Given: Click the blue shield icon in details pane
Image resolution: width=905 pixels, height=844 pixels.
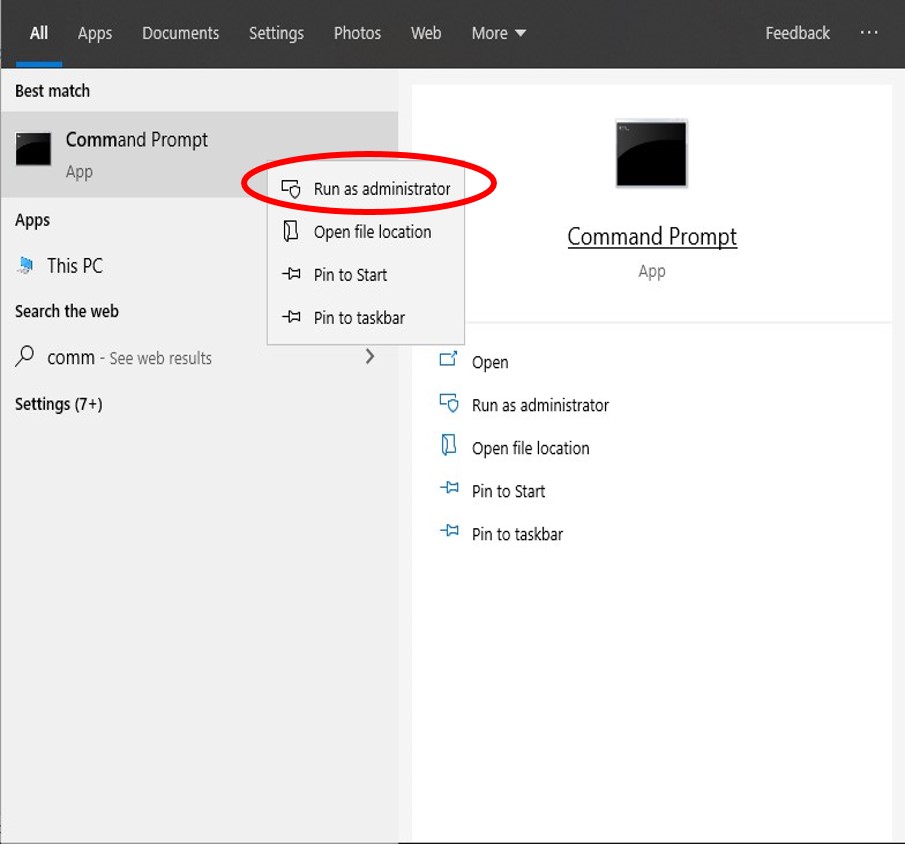Looking at the screenshot, I should pos(449,403).
